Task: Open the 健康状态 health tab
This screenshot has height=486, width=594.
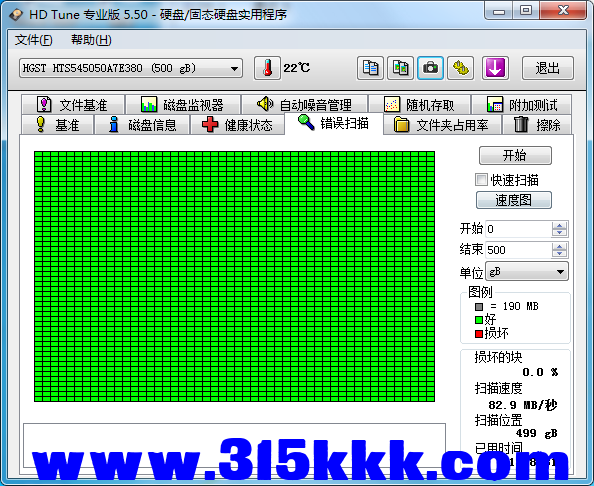Action: tap(238, 125)
